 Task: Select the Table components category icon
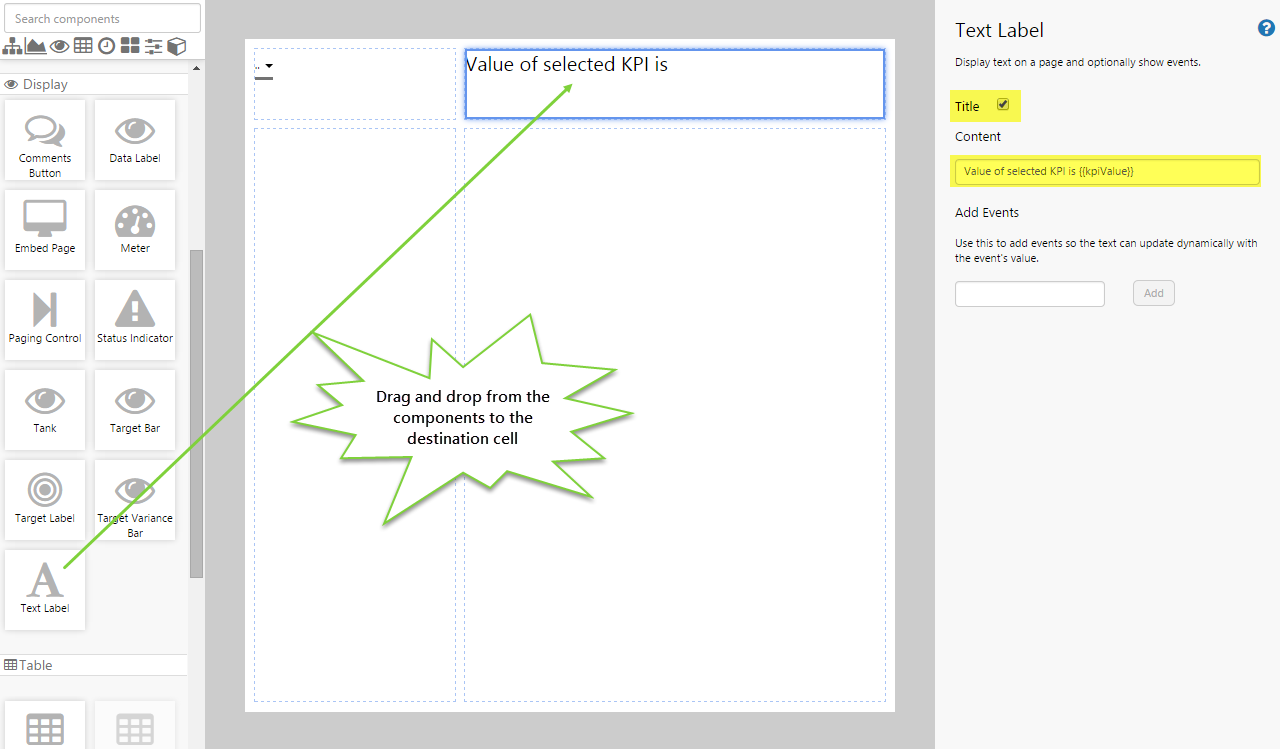coord(83,46)
